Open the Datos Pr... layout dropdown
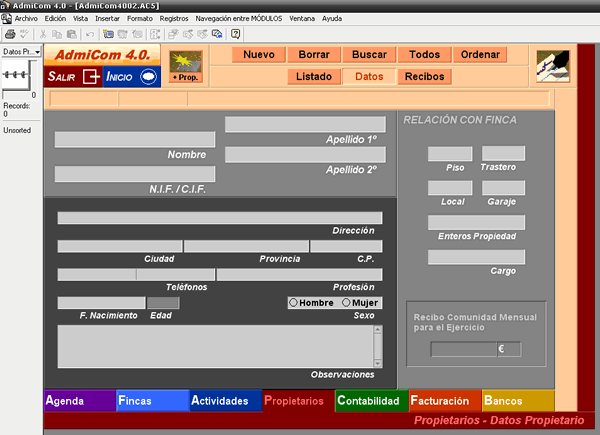This screenshot has width=600, height=435. click(x=21, y=52)
